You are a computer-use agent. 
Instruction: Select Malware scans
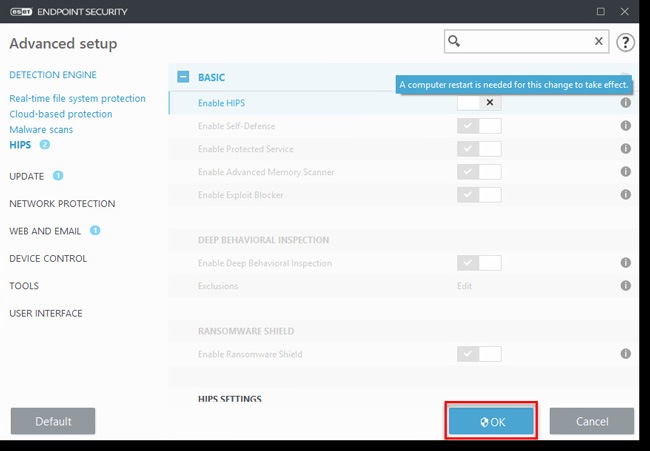point(41,130)
